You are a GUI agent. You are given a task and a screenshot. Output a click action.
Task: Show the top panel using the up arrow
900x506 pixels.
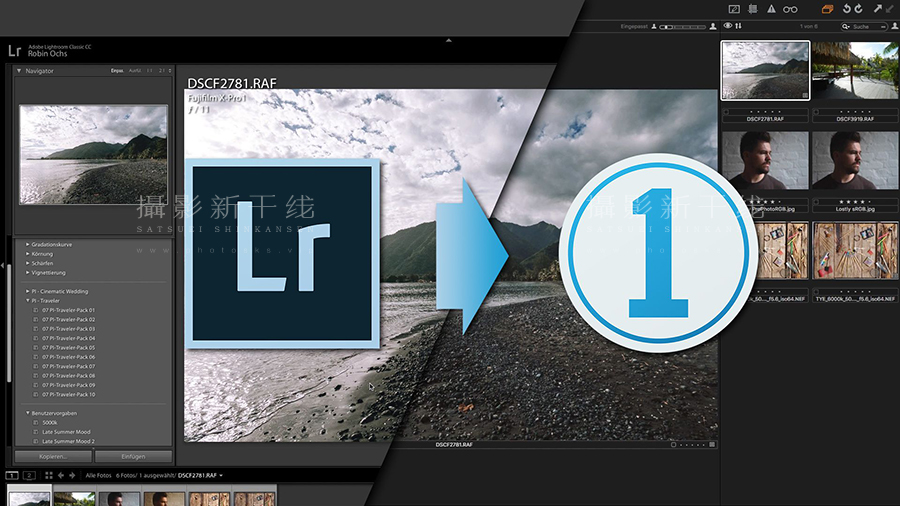(x=449, y=40)
